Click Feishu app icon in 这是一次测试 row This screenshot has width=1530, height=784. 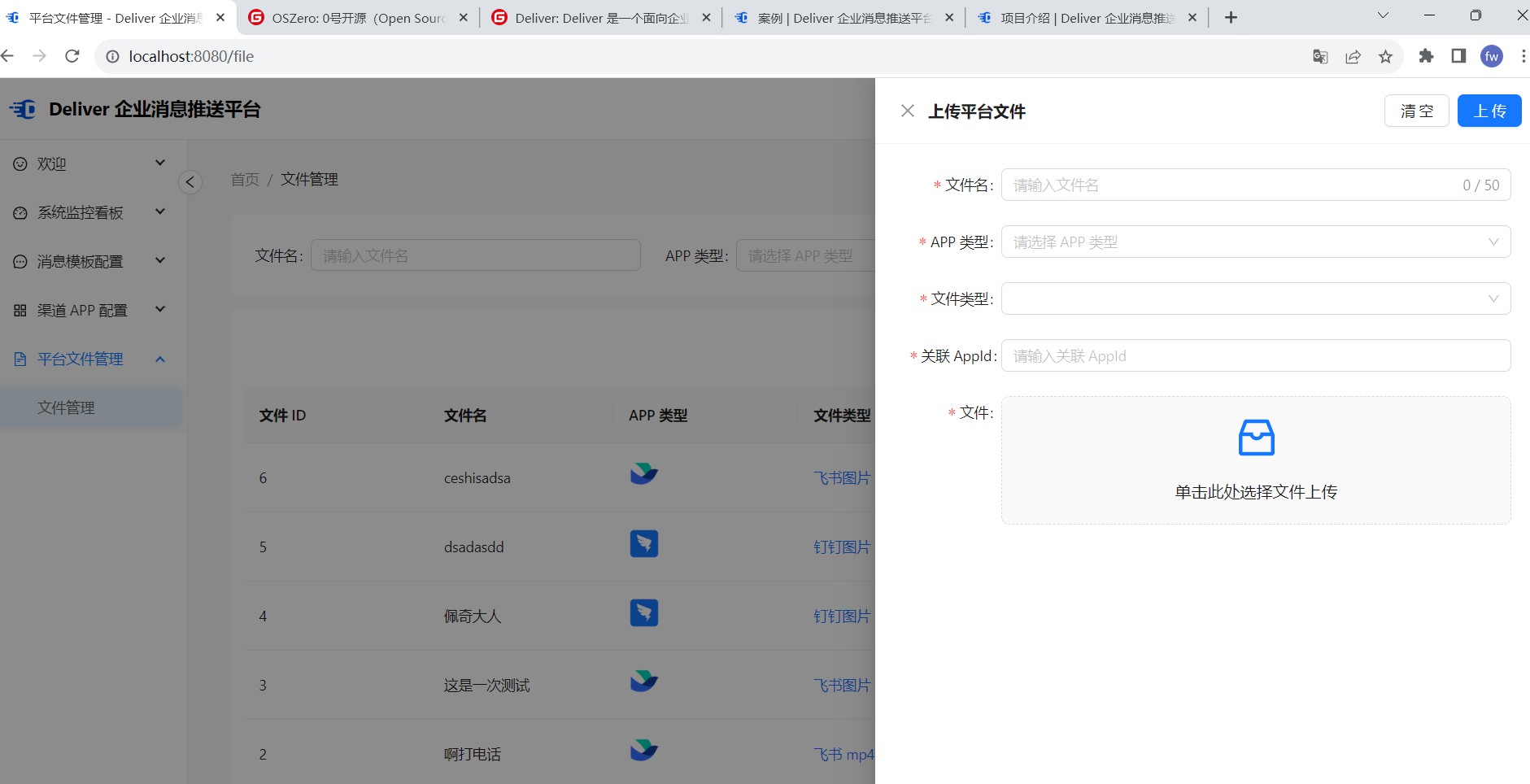click(644, 681)
